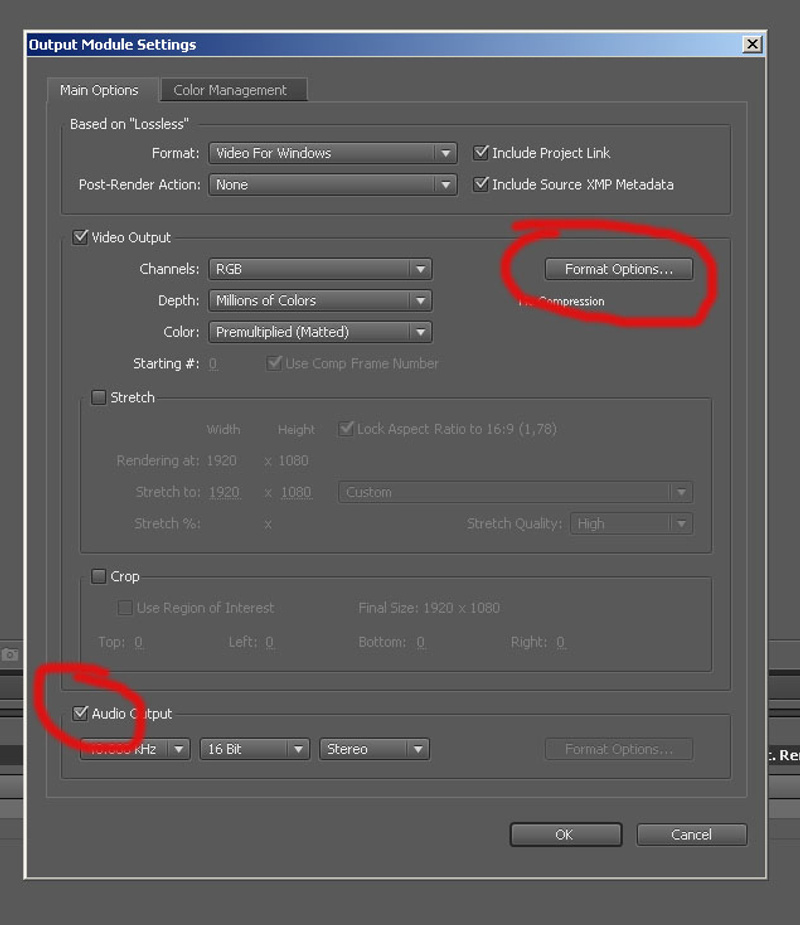Open the 16 Bit audio depth dropdown
This screenshot has width=800, height=925.
254,749
